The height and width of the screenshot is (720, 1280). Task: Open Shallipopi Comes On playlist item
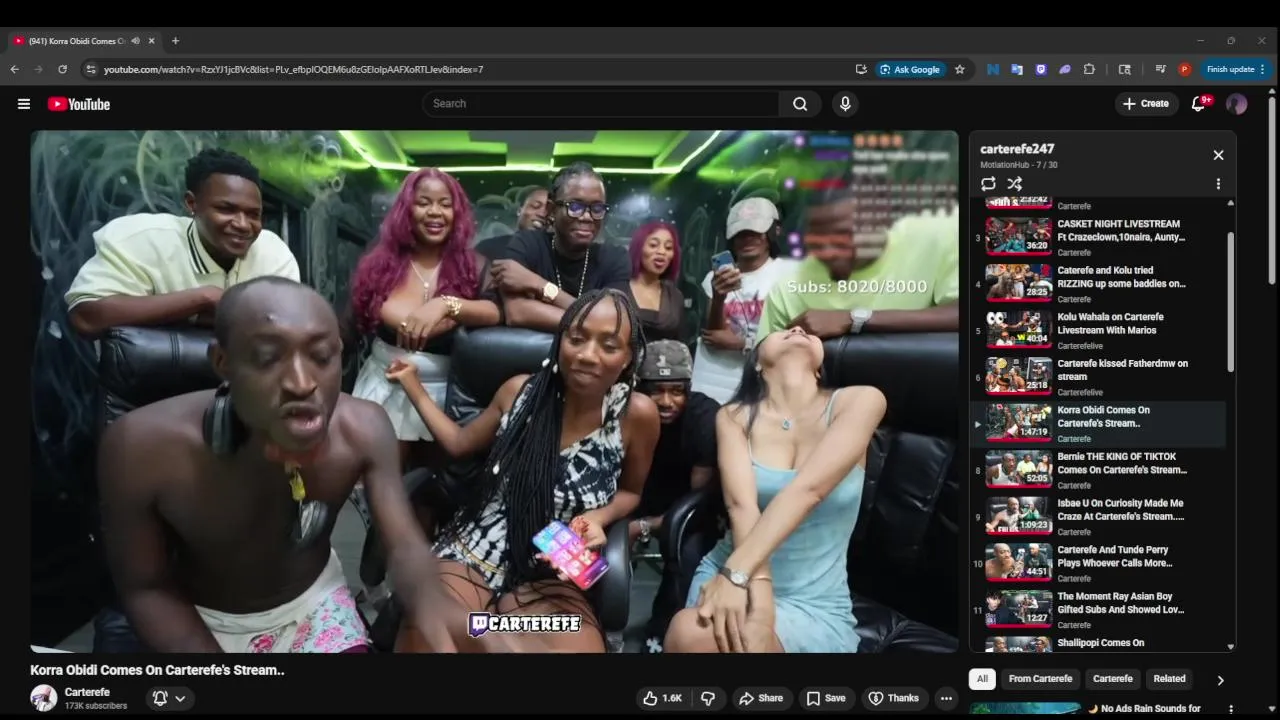pyautogui.click(x=1098, y=644)
